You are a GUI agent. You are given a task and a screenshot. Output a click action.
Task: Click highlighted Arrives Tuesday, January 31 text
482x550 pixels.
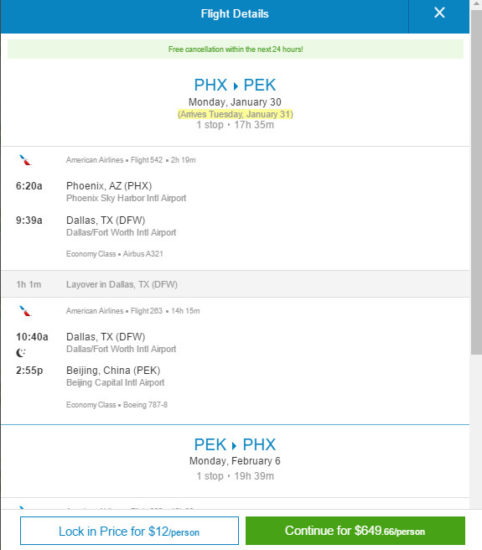point(235,114)
